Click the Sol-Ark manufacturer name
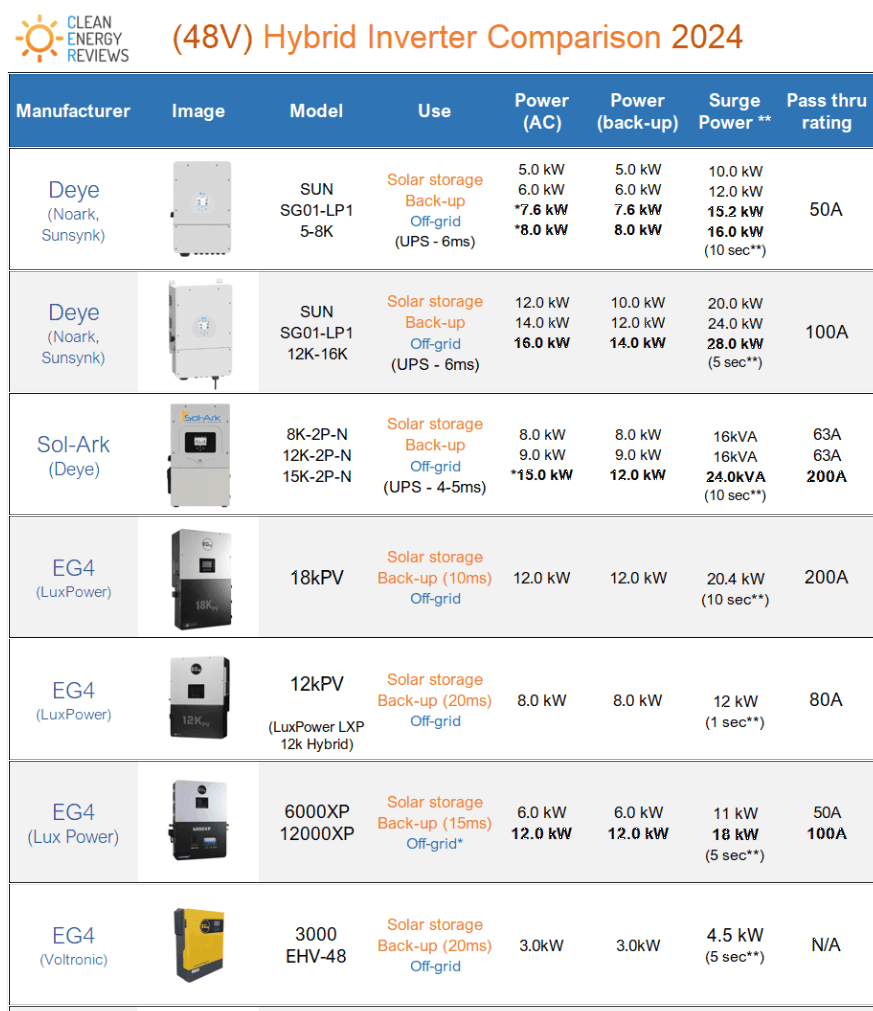The height and width of the screenshot is (1011, 873). (x=73, y=443)
